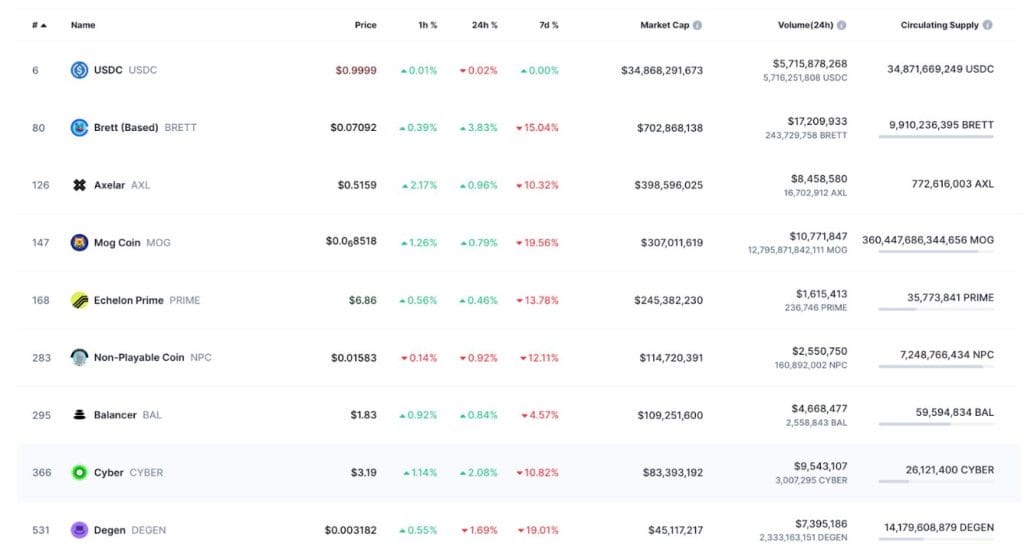This screenshot has height=560, width=1024.
Task: Click the PRIME ticker symbol next to Echelon Prime
Action: (x=185, y=300)
